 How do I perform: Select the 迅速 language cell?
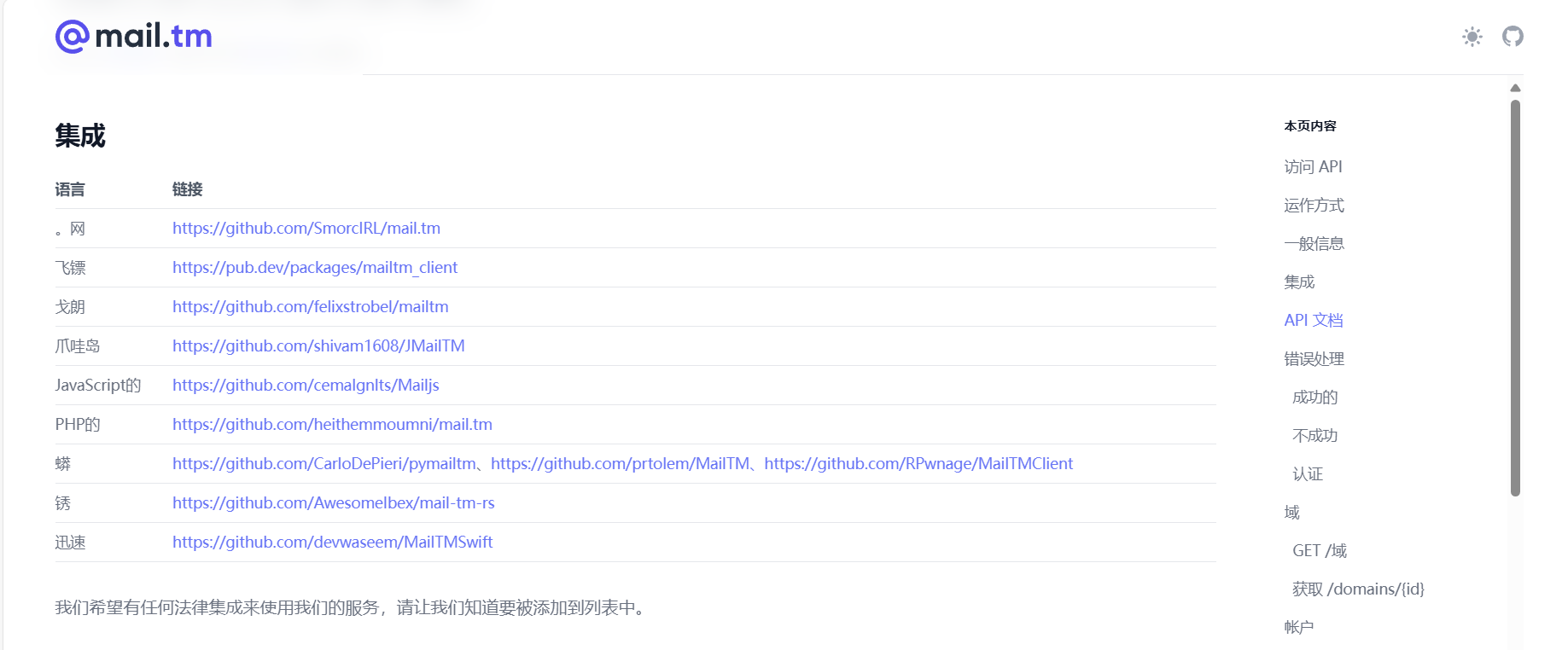click(x=70, y=542)
